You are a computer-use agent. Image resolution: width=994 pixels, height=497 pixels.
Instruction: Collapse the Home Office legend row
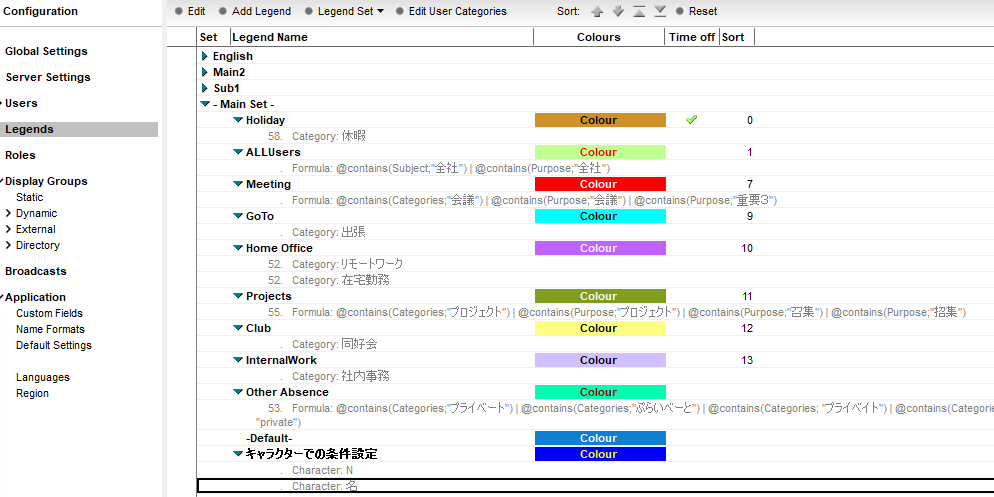[238, 248]
